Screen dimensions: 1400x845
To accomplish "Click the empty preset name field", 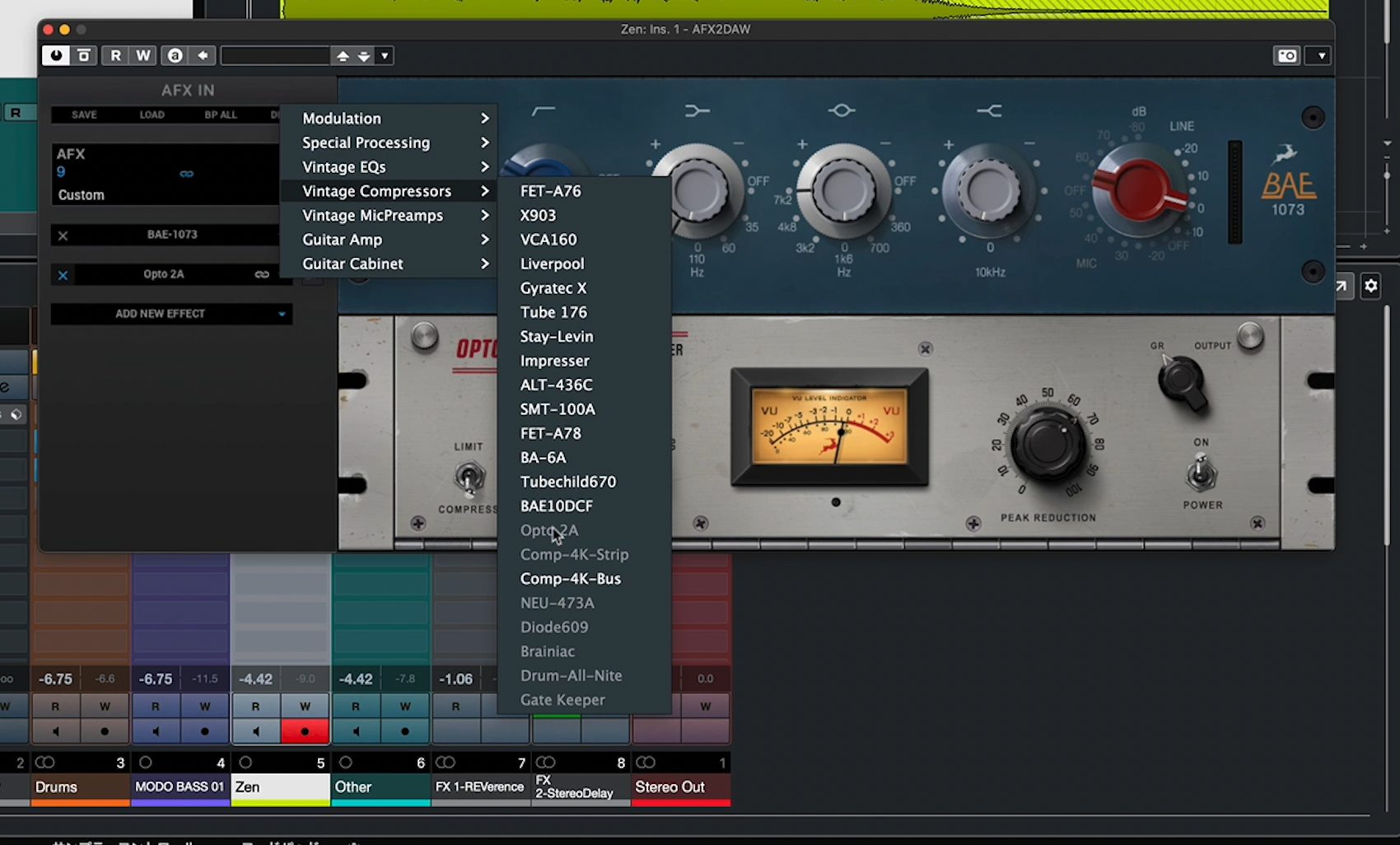I will [x=275, y=55].
